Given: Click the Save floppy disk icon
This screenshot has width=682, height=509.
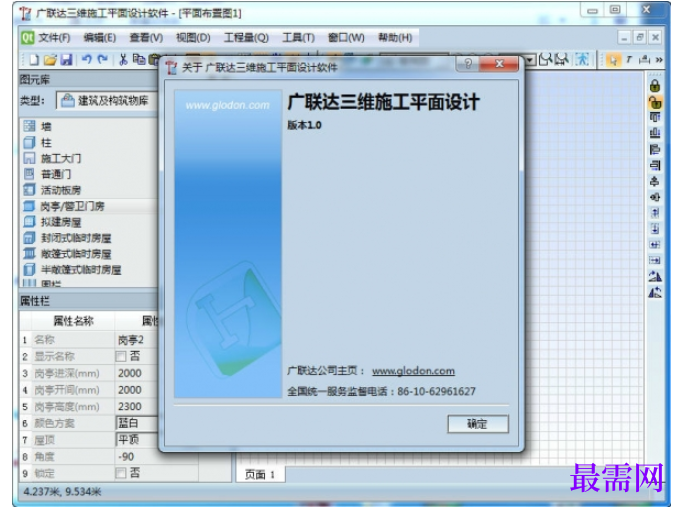Looking at the screenshot, I should [x=66, y=60].
